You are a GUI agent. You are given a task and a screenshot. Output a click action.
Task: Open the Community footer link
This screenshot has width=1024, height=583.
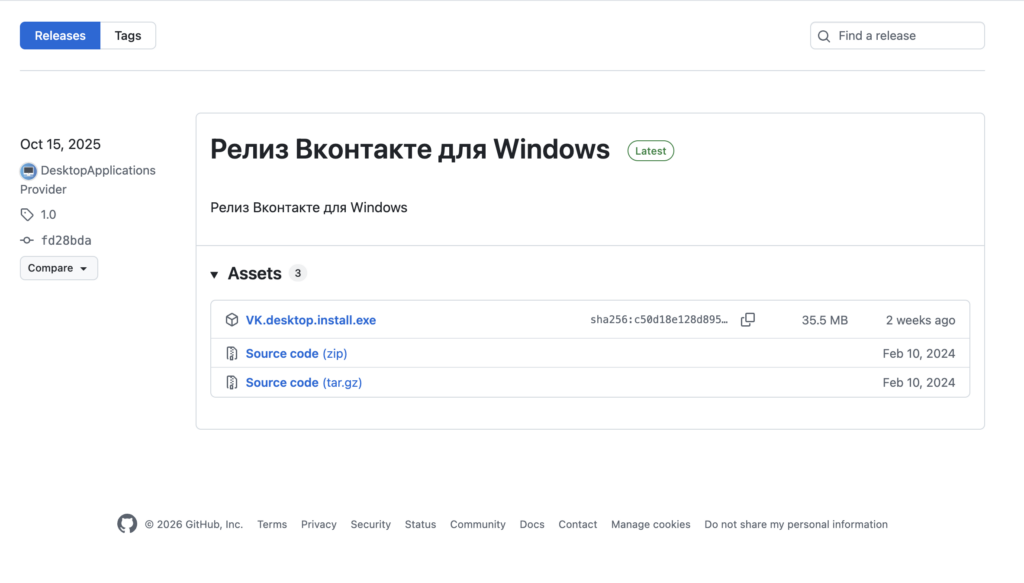[x=477, y=524]
